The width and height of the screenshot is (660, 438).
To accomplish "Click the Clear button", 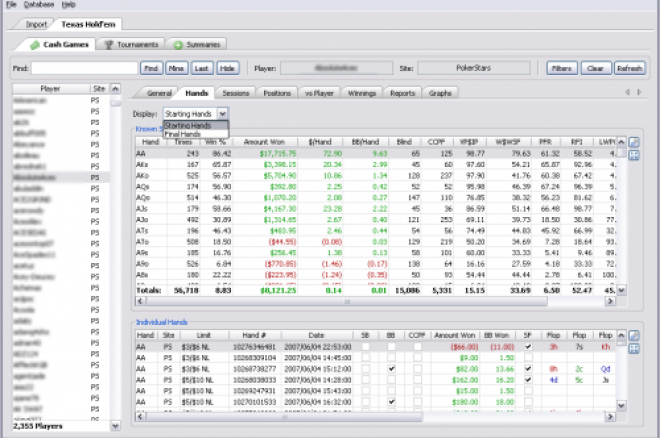I will pyautogui.click(x=596, y=68).
